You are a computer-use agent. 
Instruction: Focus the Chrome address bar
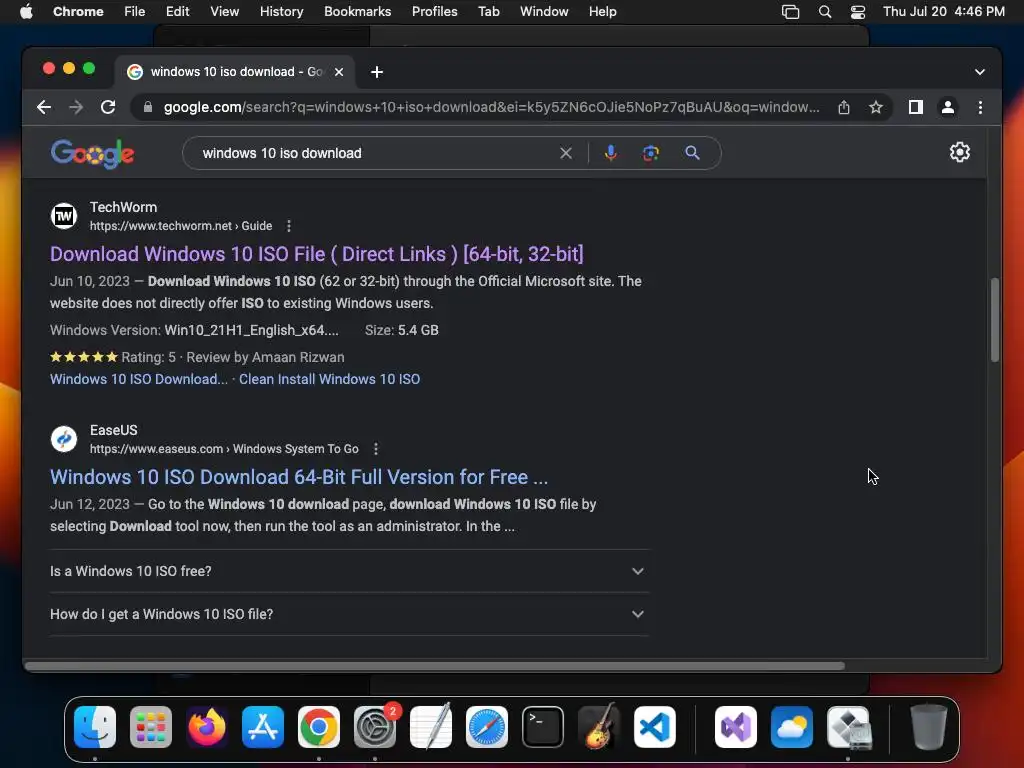tap(491, 107)
